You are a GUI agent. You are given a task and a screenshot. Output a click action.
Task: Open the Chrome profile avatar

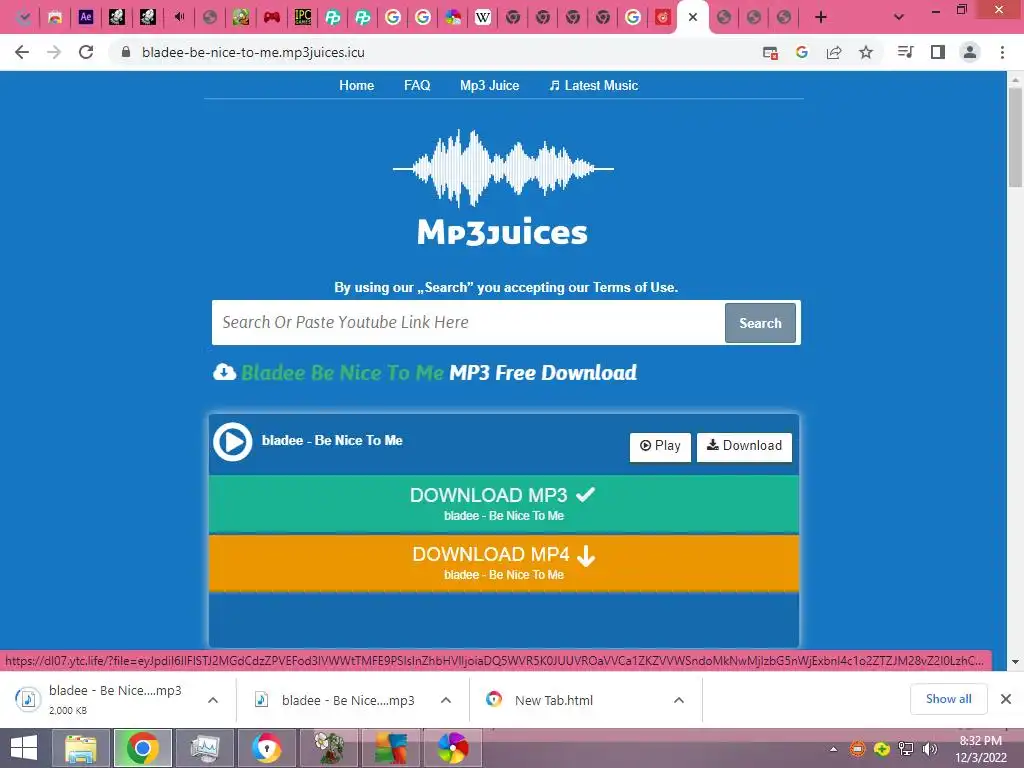pos(970,52)
